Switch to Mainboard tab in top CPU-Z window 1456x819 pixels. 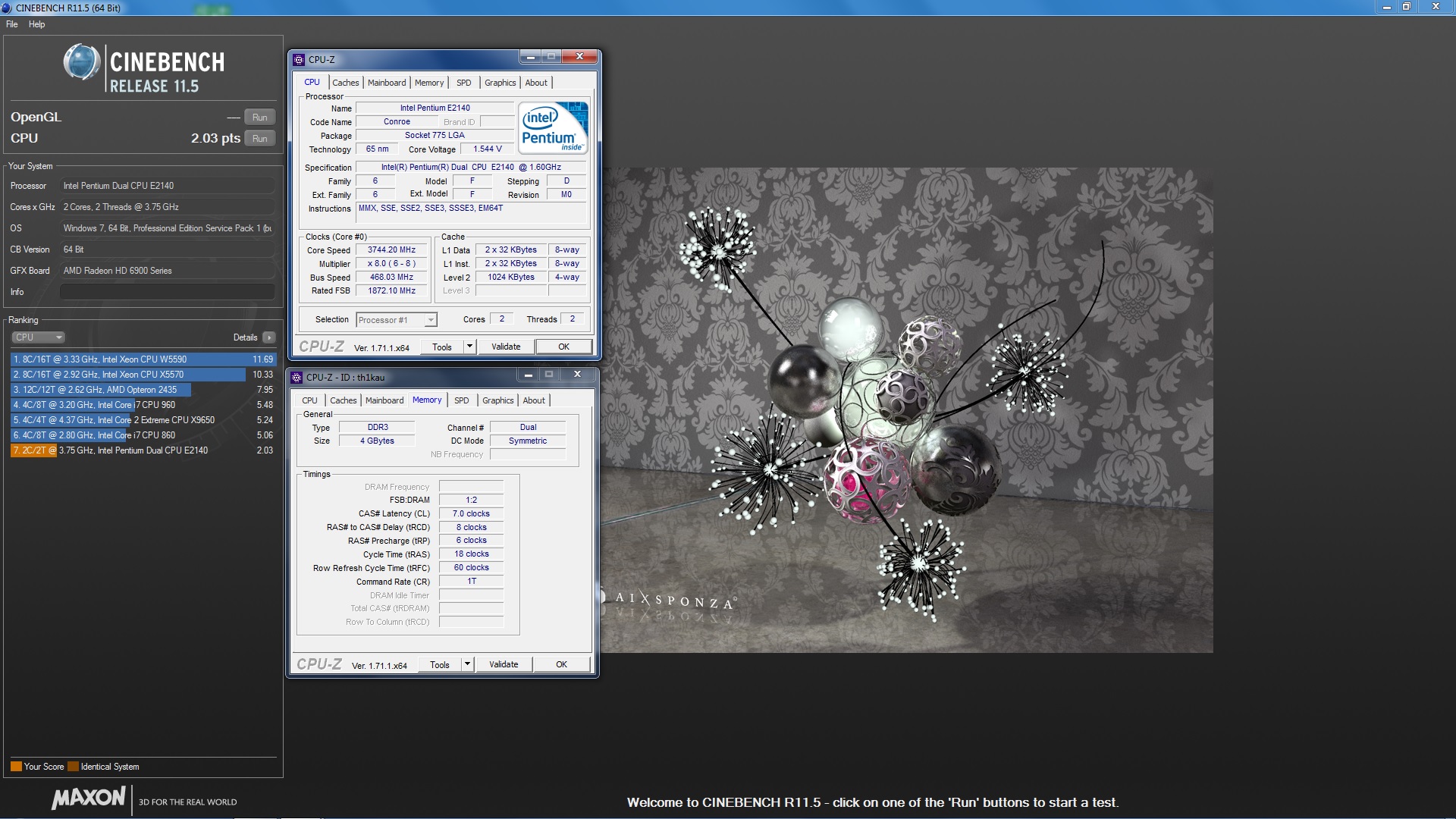tap(387, 83)
